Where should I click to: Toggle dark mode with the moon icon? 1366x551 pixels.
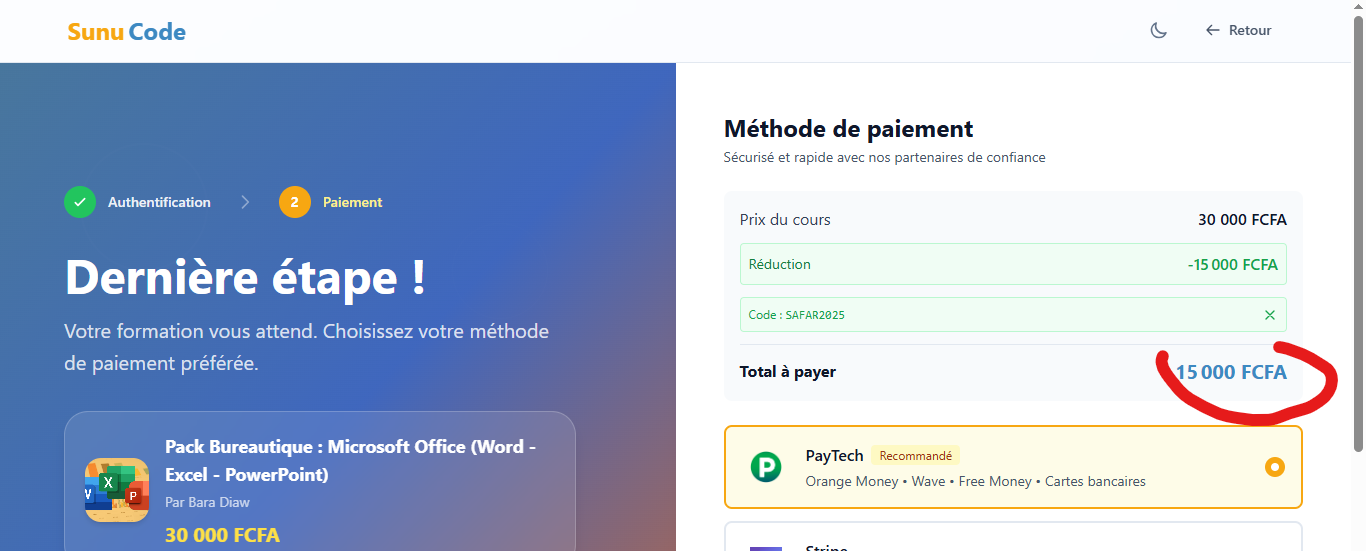(1158, 30)
